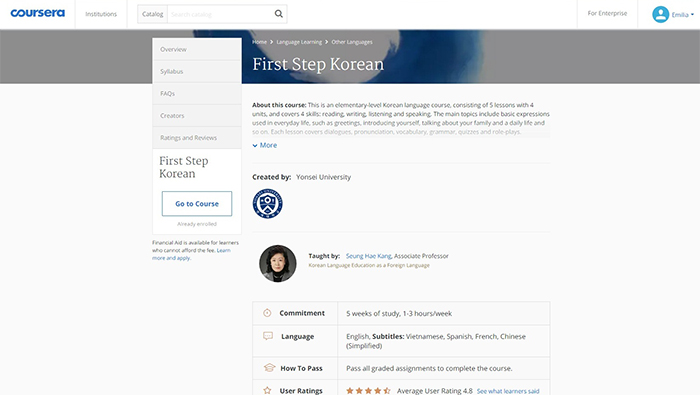Click the User Ratings star outline icon
Screen dimensions: 700x395
[x=267, y=391]
